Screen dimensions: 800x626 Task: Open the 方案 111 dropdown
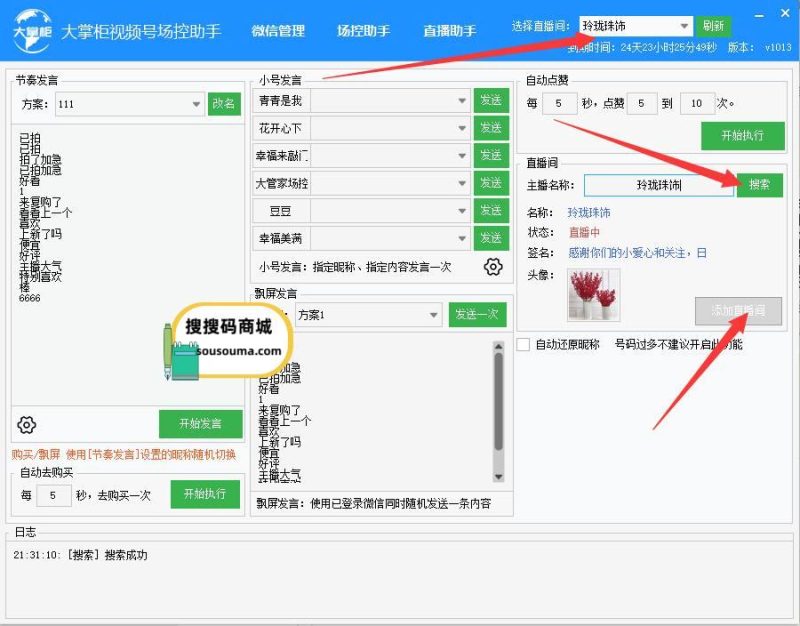(196, 104)
